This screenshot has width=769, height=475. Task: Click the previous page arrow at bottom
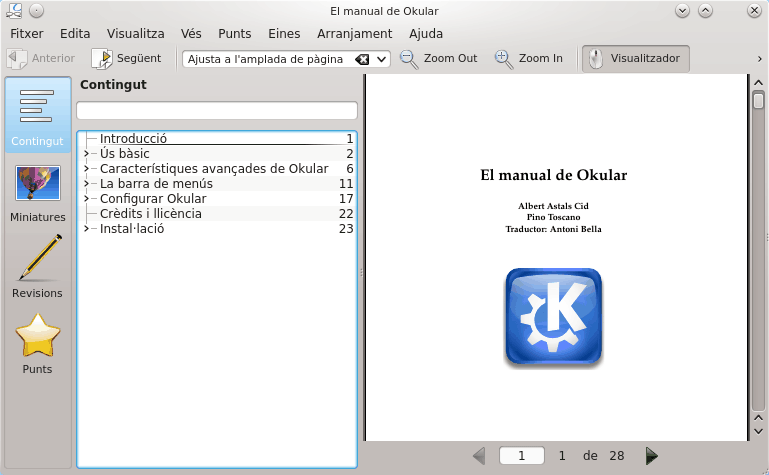pyautogui.click(x=479, y=456)
